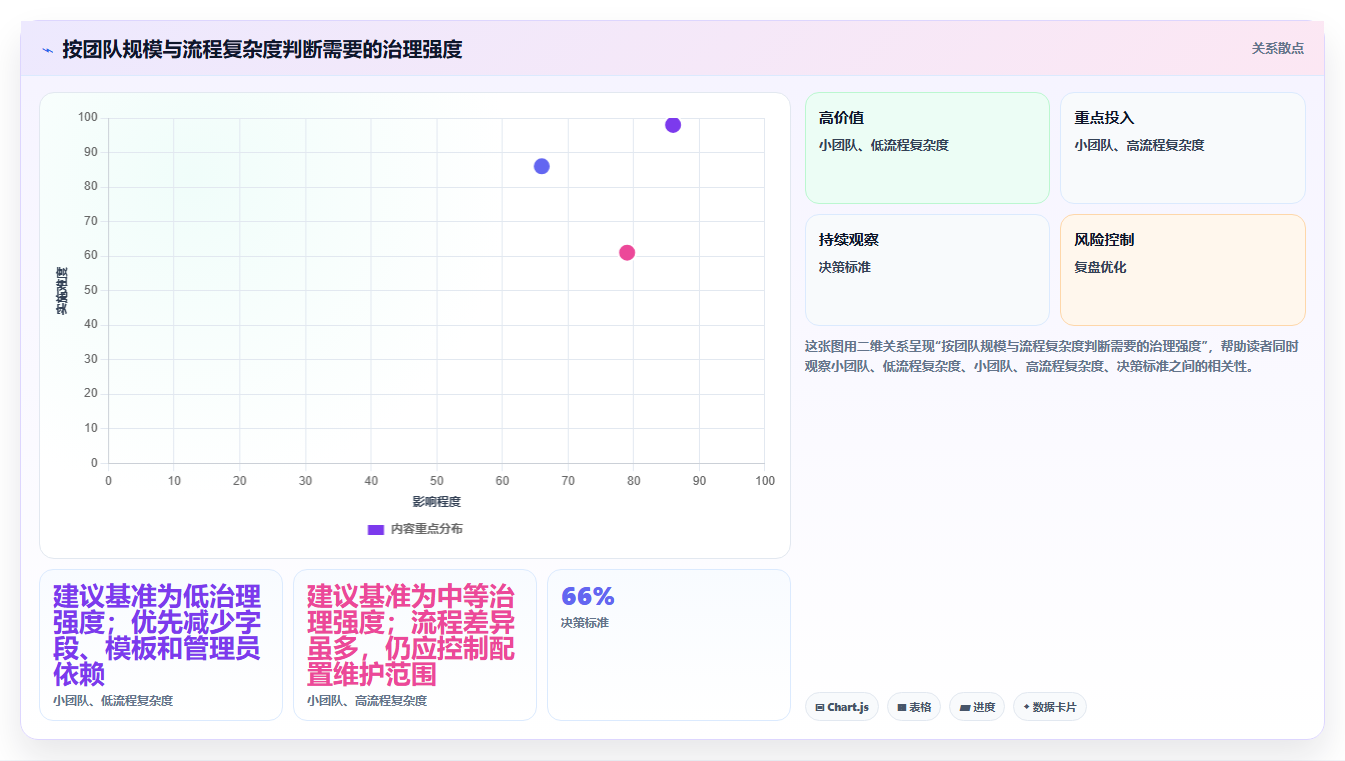Click the 决策标准 label under 66%

[x=585, y=623]
